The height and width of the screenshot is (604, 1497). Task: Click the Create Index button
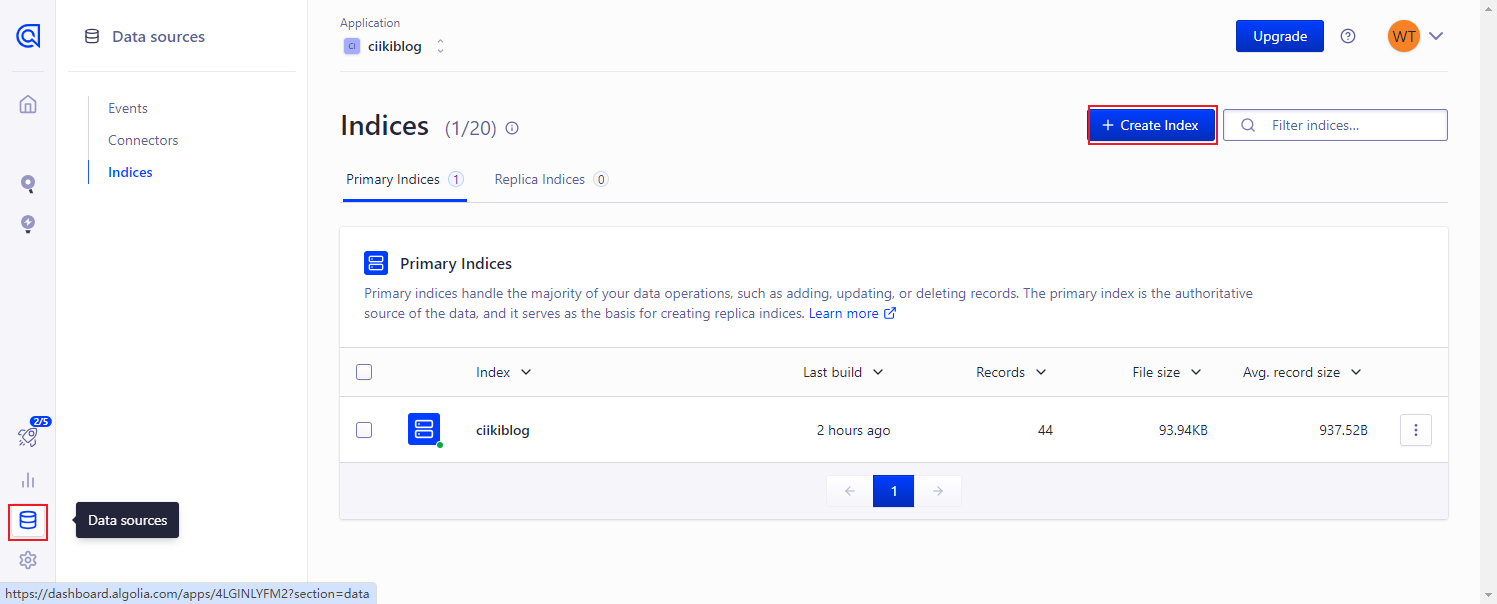click(x=1152, y=125)
